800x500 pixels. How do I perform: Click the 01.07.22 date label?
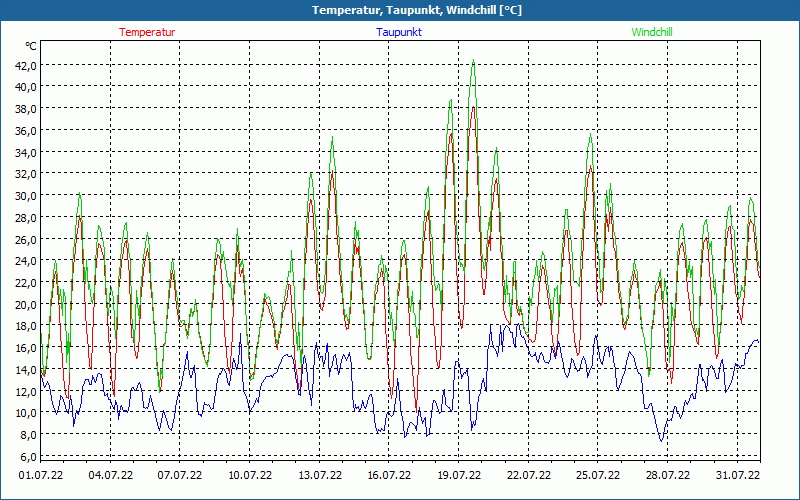tap(41, 476)
